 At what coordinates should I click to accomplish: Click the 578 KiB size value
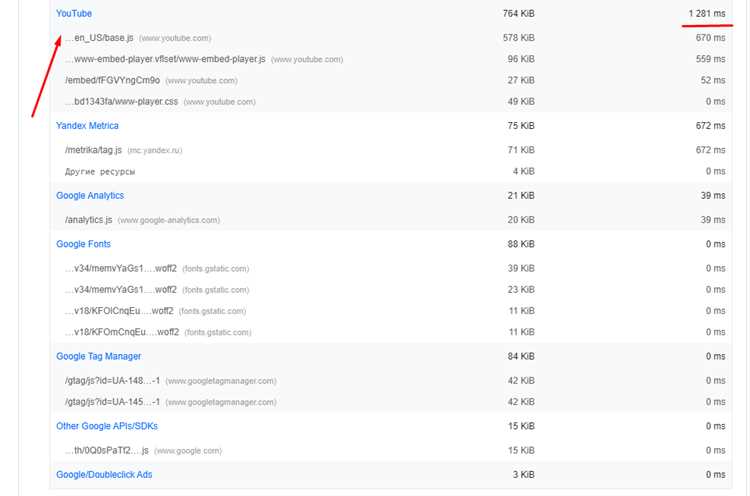518,38
